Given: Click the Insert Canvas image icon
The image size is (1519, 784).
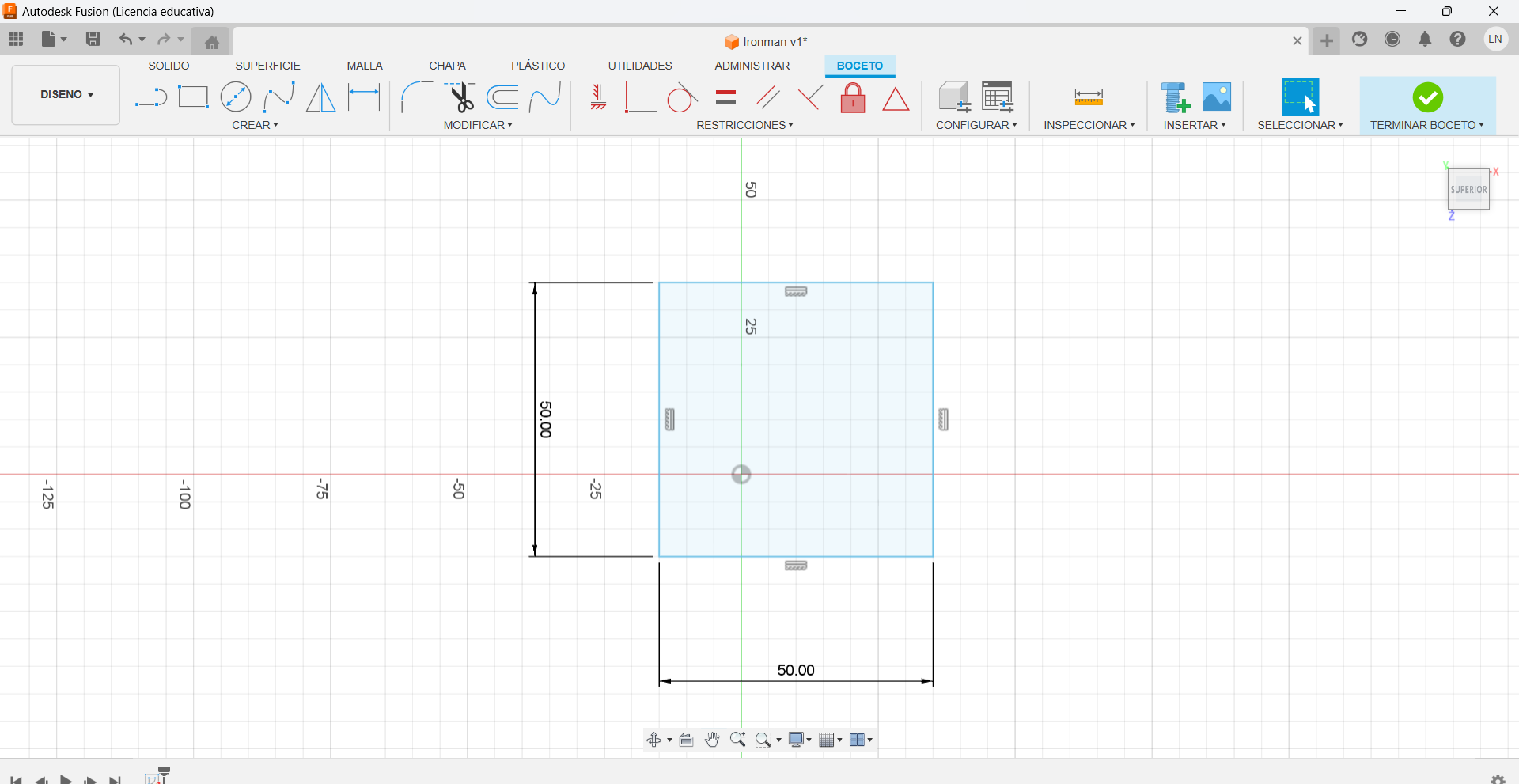Looking at the screenshot, I should click(x=1217, y=97).
